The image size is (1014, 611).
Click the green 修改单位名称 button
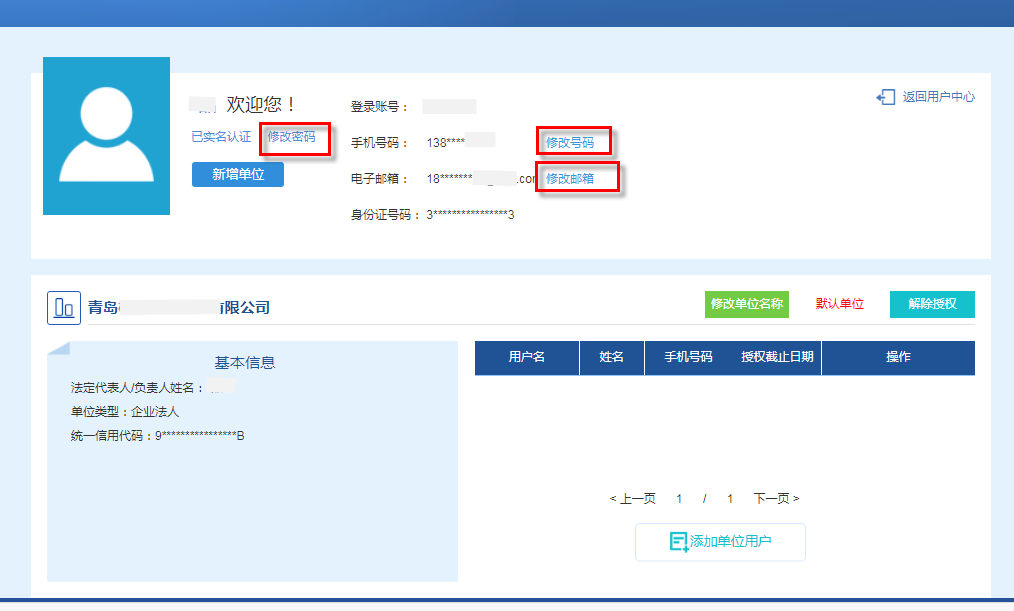[746, 304]
